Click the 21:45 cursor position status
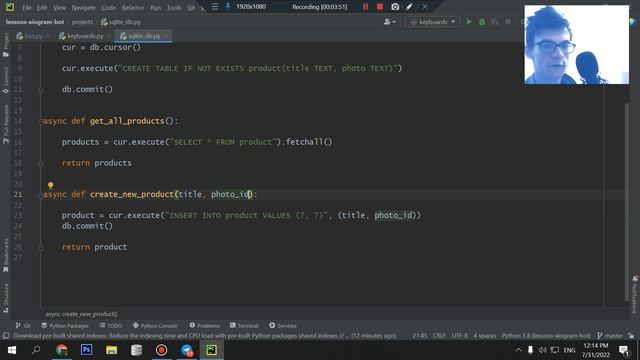Screen dimensions: 640x360 coord(420,336)
